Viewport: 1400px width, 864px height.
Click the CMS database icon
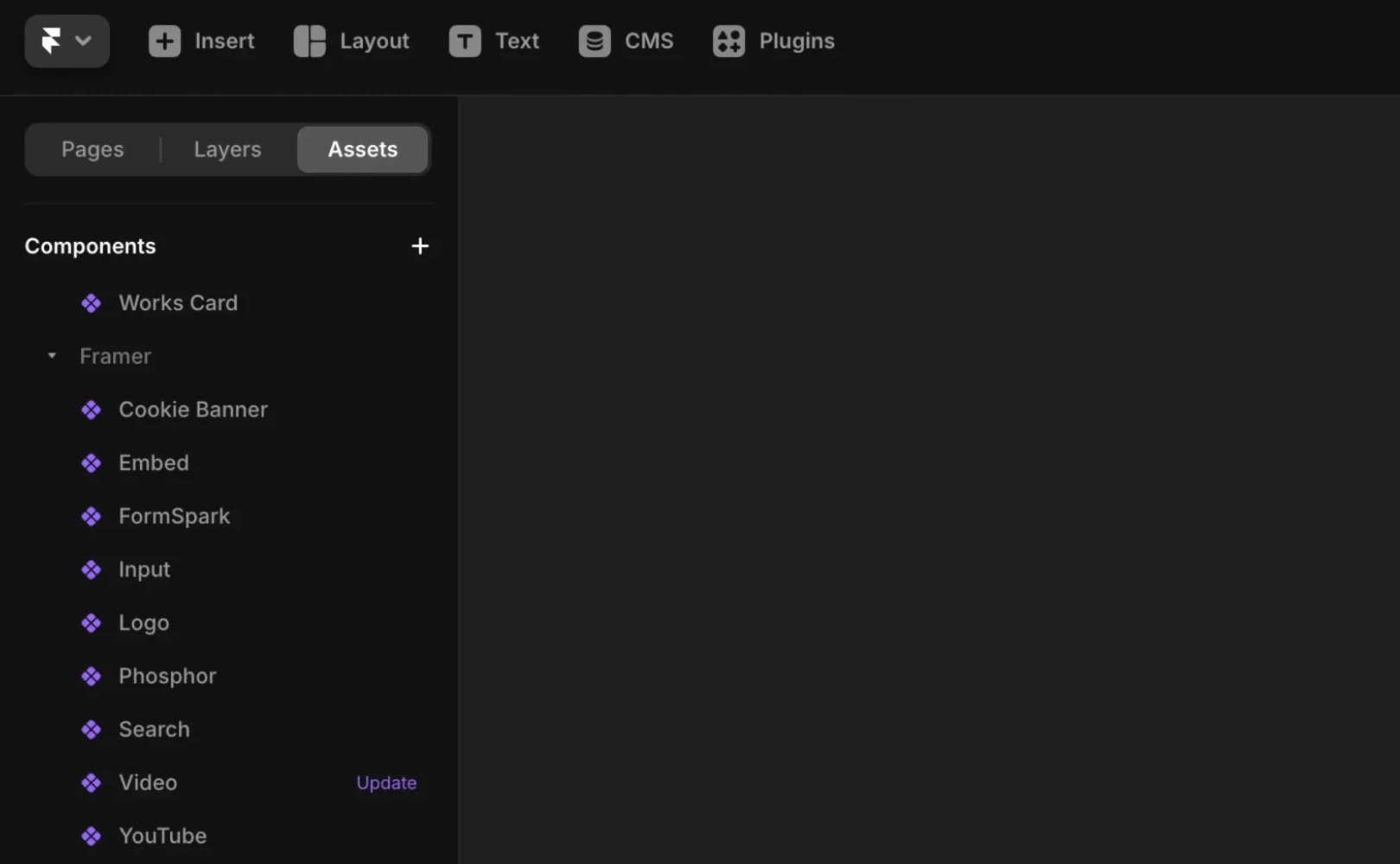point(595,41)
